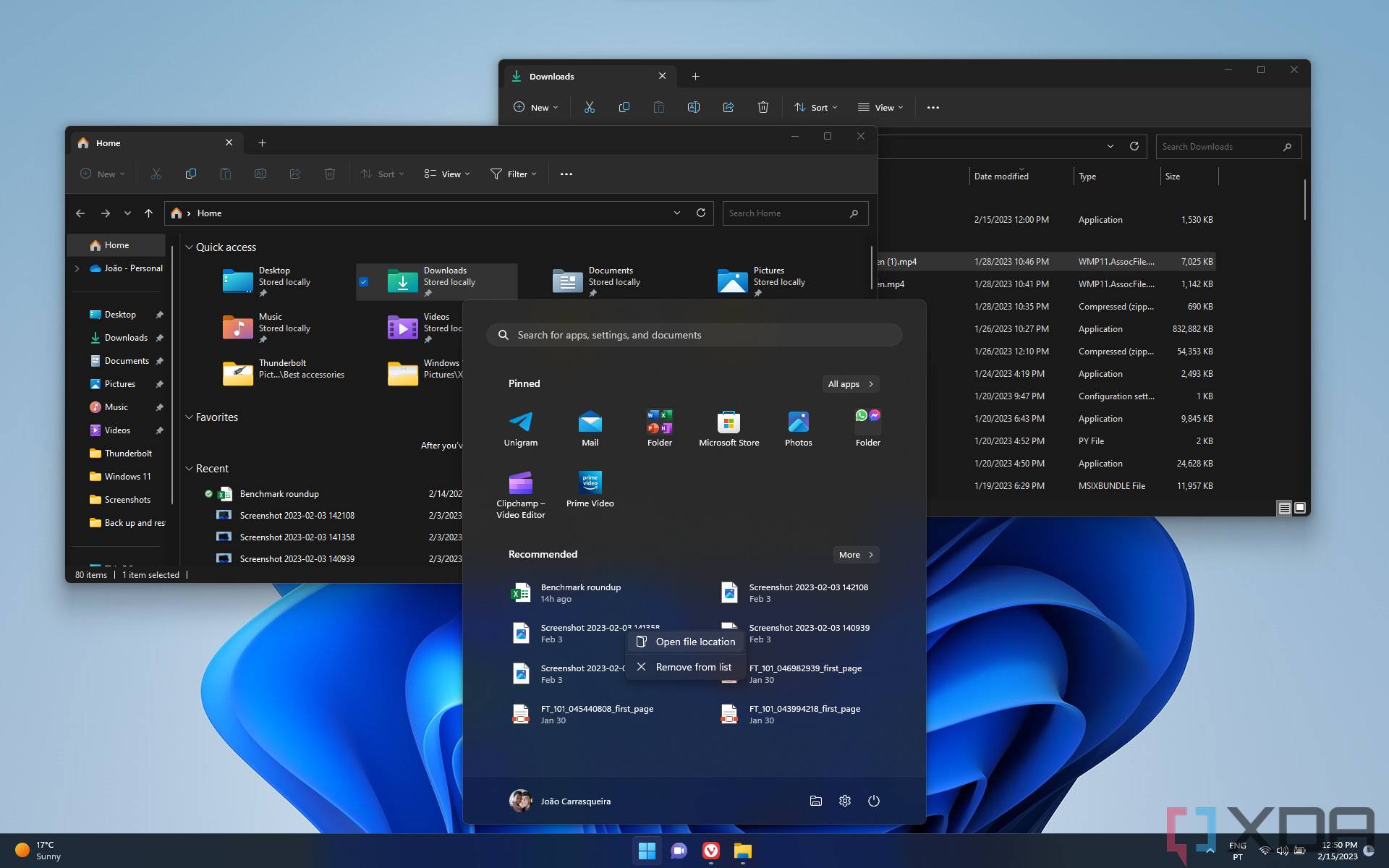Open Sort dropdown in Downloads window
The image size is (1389, 868).
pyautogui.click(x=816, y=107)
